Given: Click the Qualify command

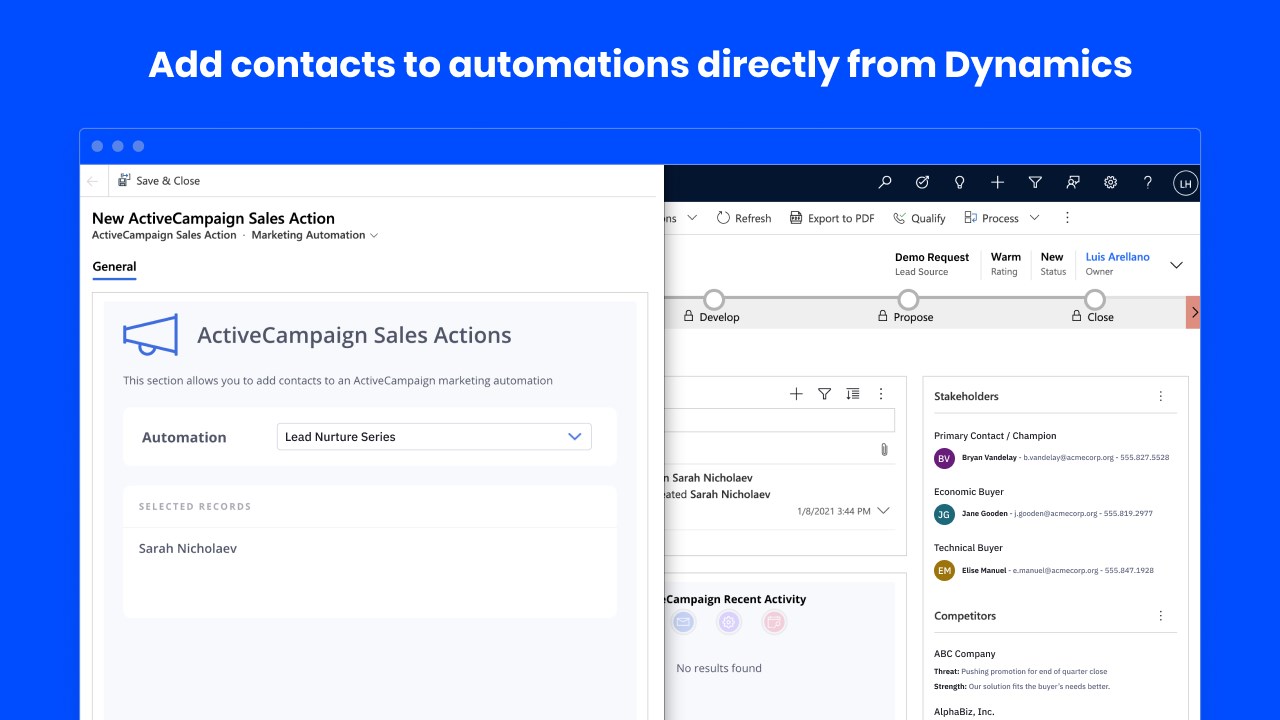Looking at the screenshot, I should [919, 218].
